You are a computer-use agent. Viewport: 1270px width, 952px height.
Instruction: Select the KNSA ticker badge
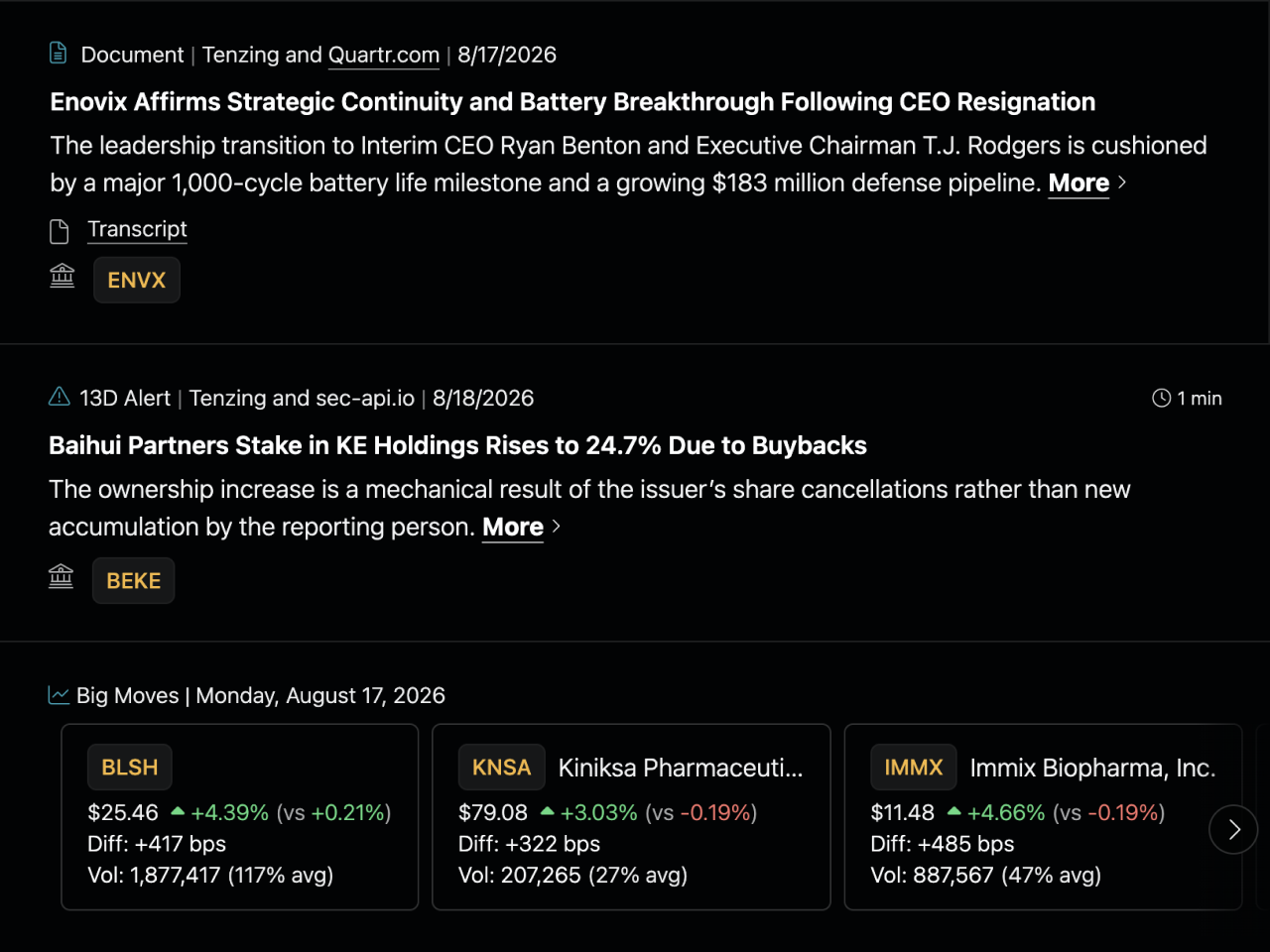[x=502, y=768]
